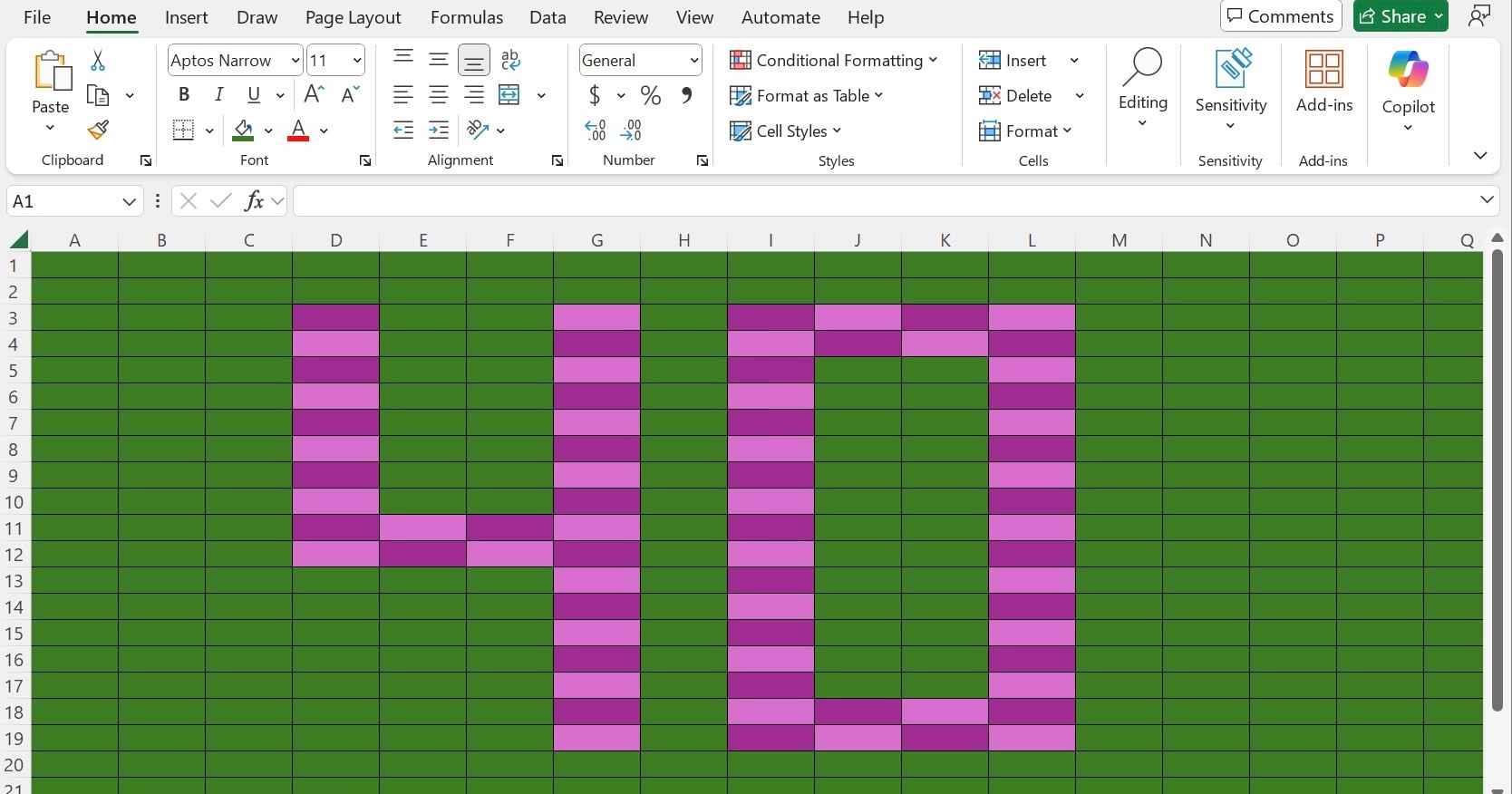Open Font dialog launcher
Viewport: 1512px width, 794px height.
click(365, 160)
